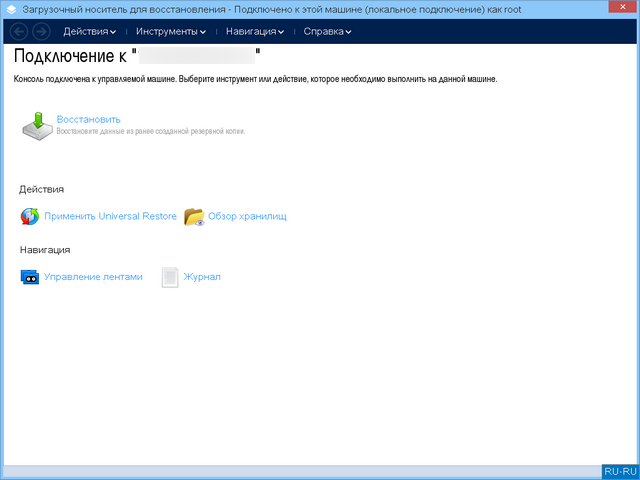Expand the Справка dropdown arrow
The width and height of the screenshot is (640, 480).
[x=348, y=32]
